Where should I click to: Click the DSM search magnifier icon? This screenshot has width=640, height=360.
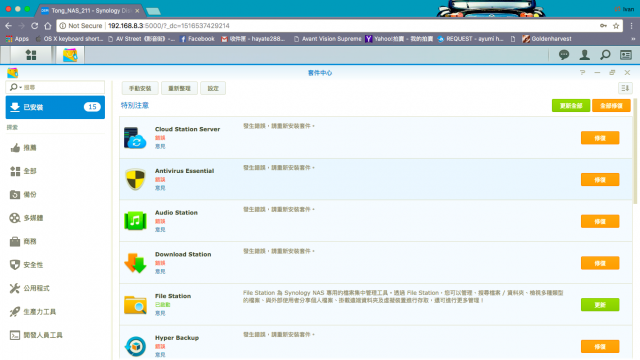pyautogui.click(x=605, y=55)
